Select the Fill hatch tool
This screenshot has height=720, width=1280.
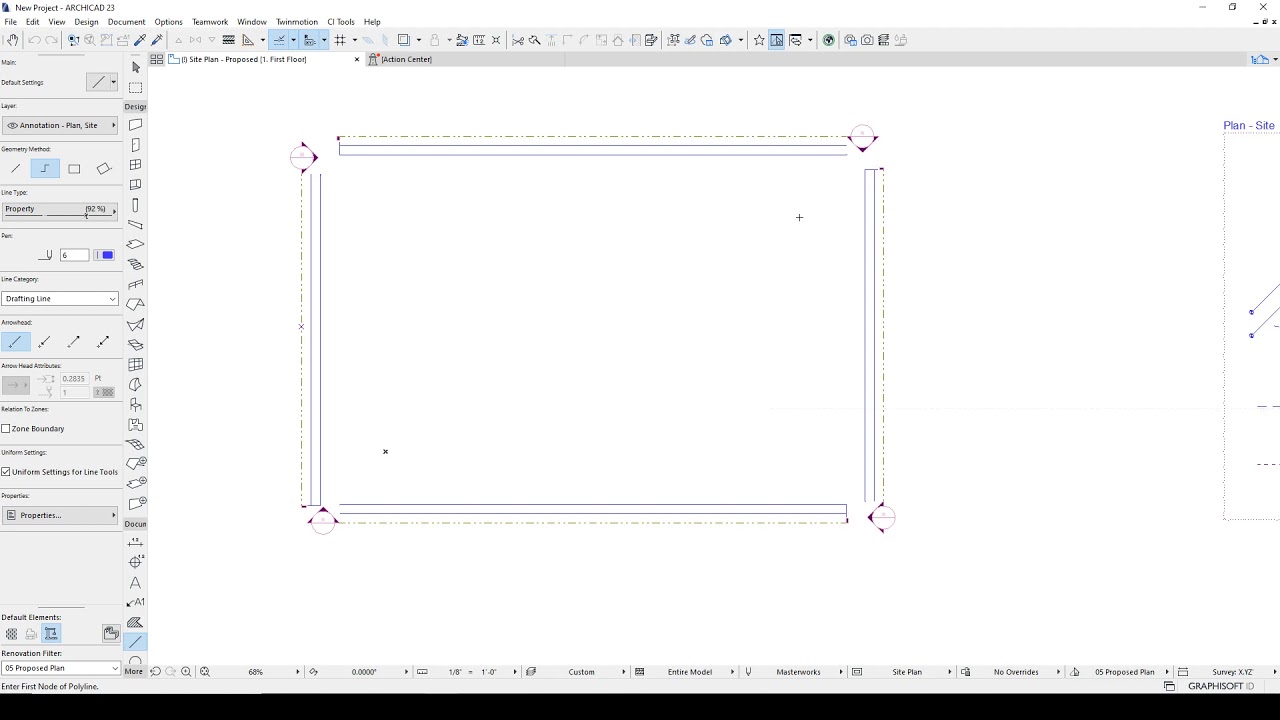(136, 622)
